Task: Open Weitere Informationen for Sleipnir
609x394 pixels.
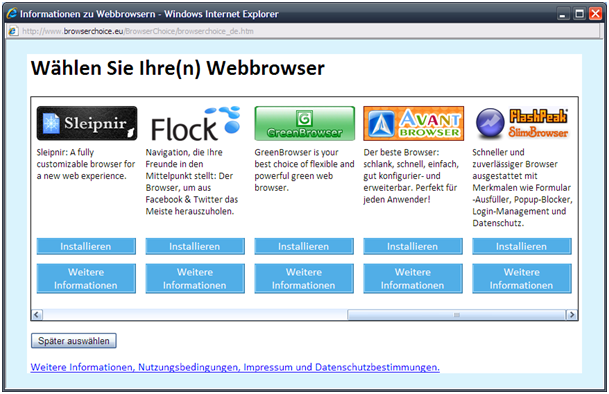Action: click(86, 278)
